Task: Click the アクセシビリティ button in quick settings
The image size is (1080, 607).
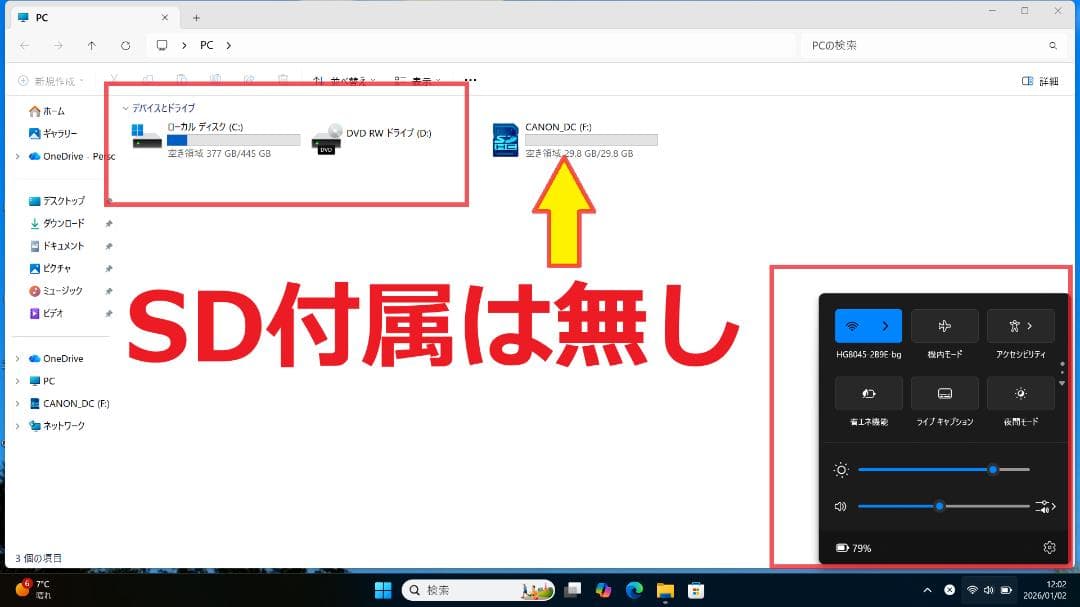Action: click(1021, 325)
